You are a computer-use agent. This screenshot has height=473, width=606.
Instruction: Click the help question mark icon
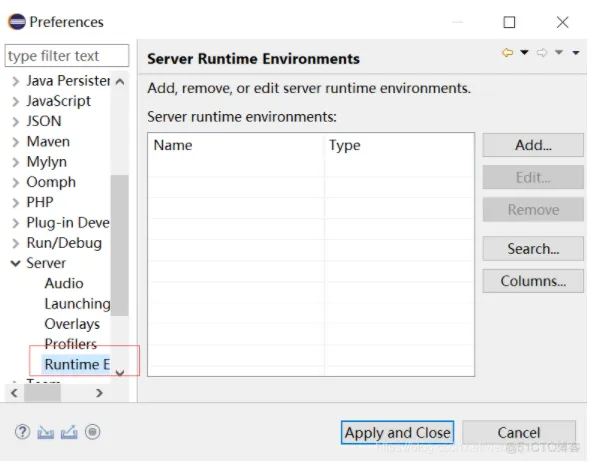coord(22,432)
